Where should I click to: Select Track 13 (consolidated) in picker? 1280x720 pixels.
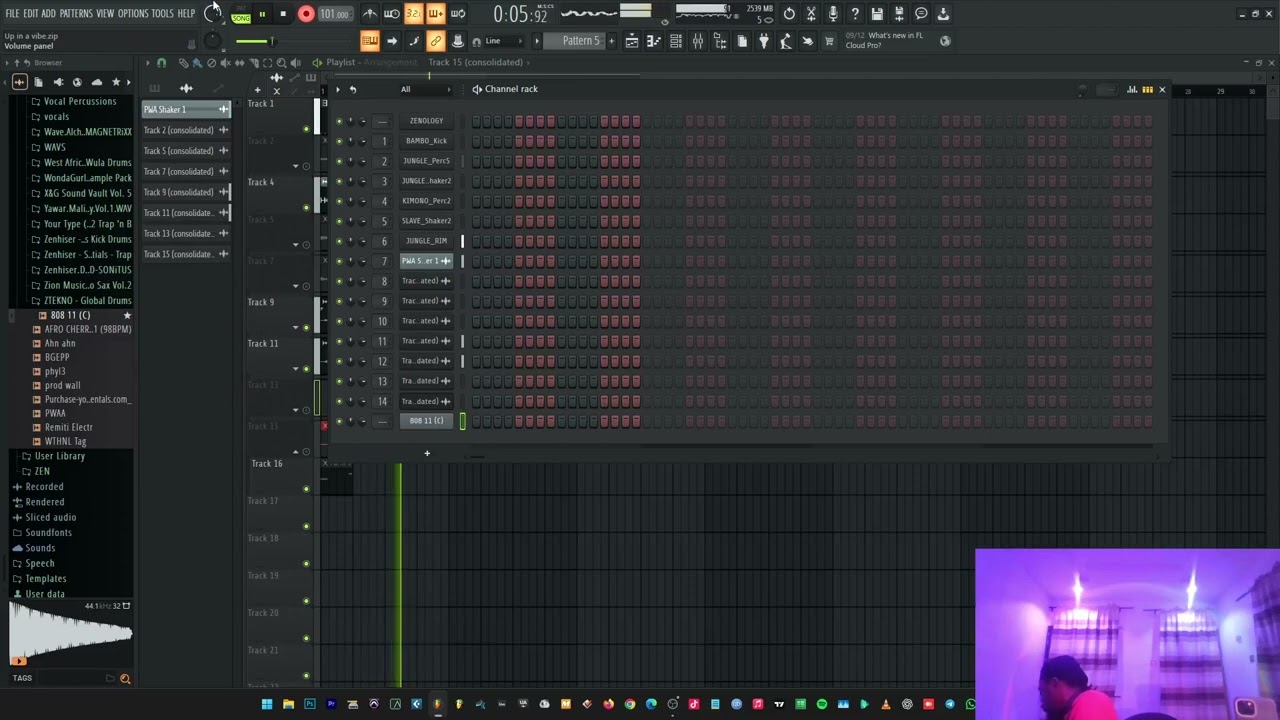tap(186, 234)
